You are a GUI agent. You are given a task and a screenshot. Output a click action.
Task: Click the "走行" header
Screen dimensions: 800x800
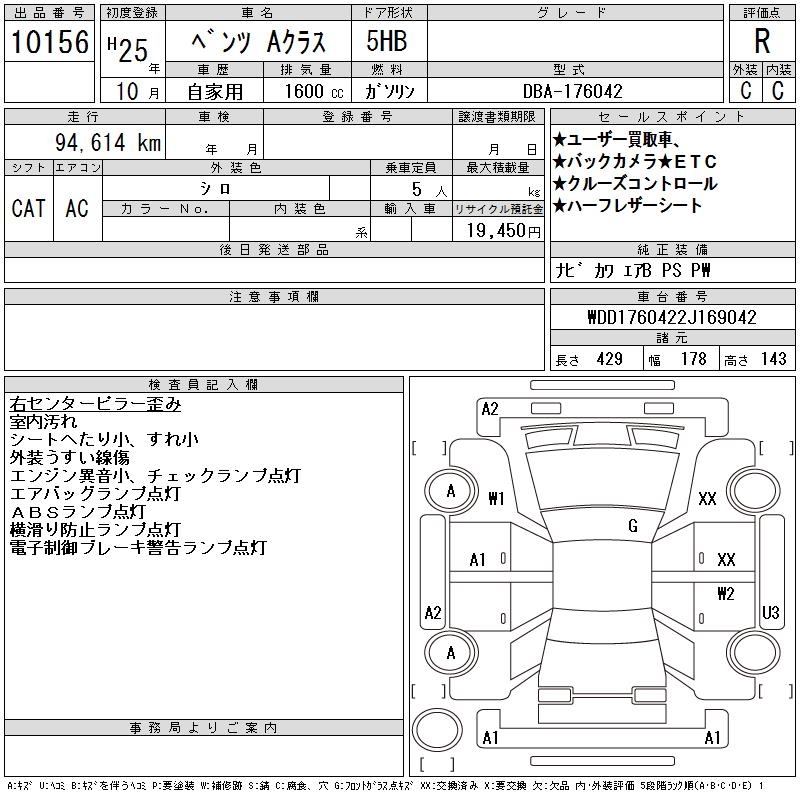pyautogui.click(x=83, y=117)
